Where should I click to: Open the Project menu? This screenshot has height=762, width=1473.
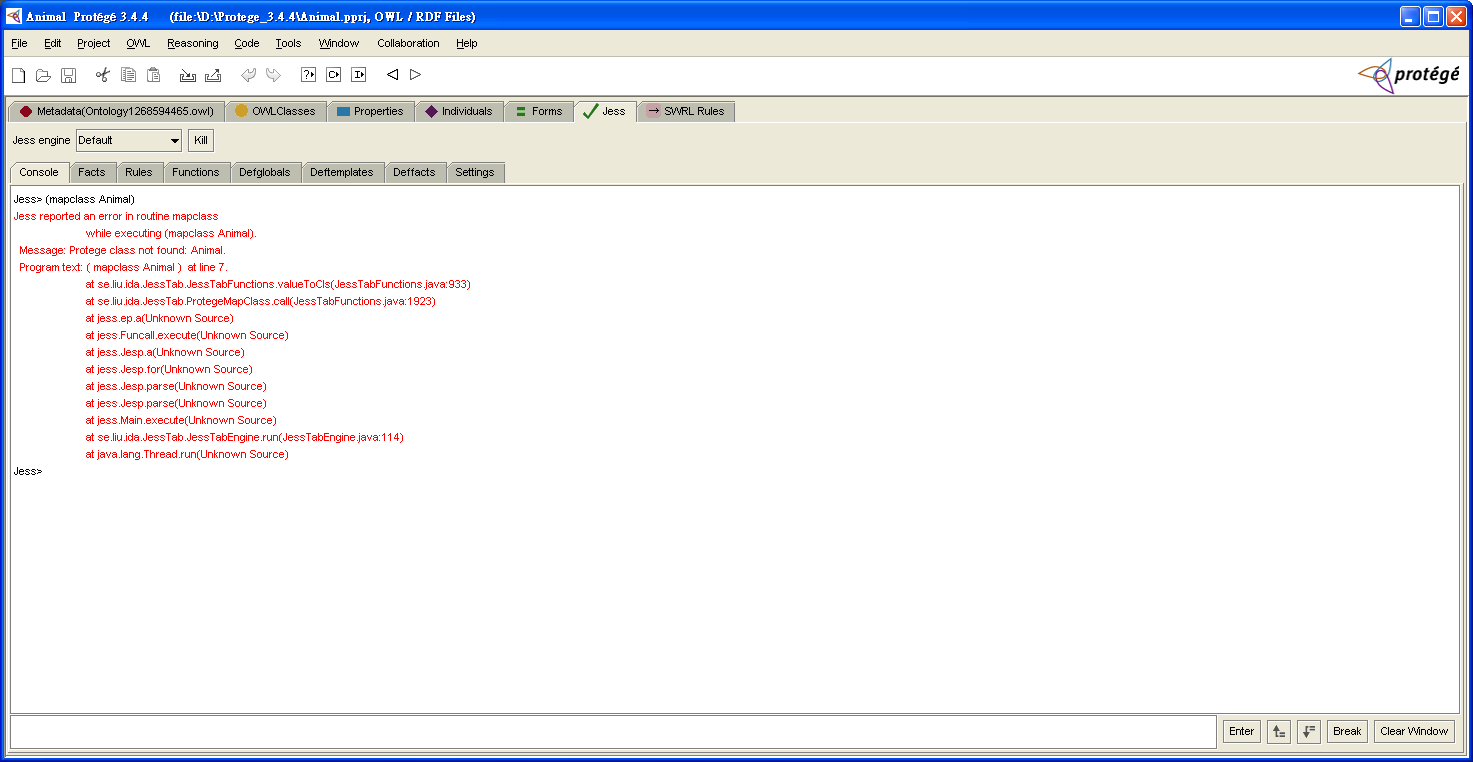pyautogui.click(x=94, y=43)
